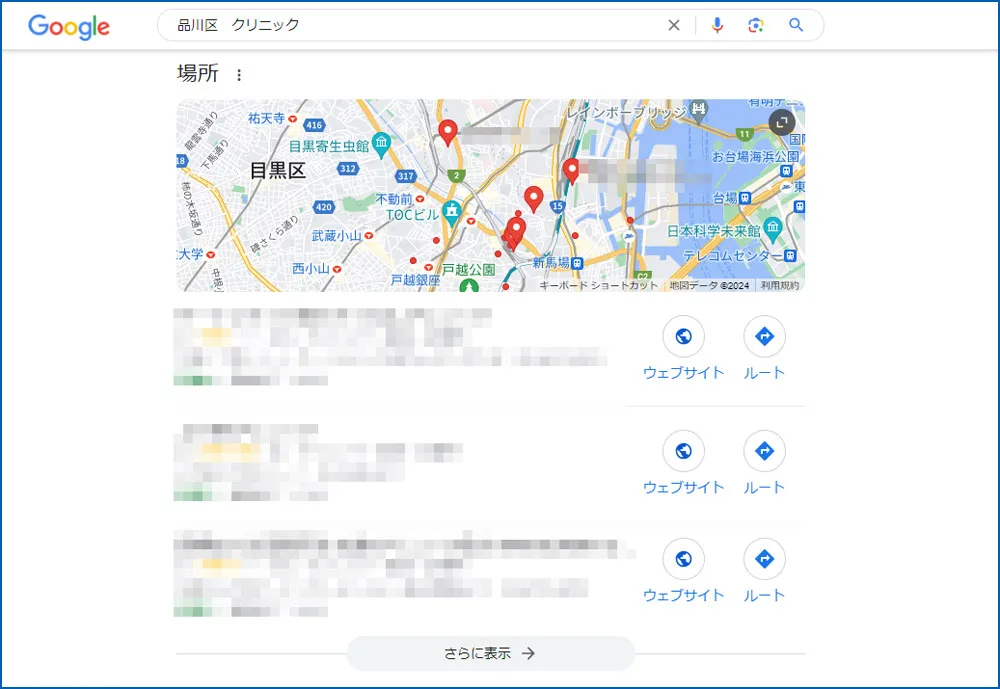Open Google Lens image search
The image size is (1000, 689).
[x=756, y=25]
